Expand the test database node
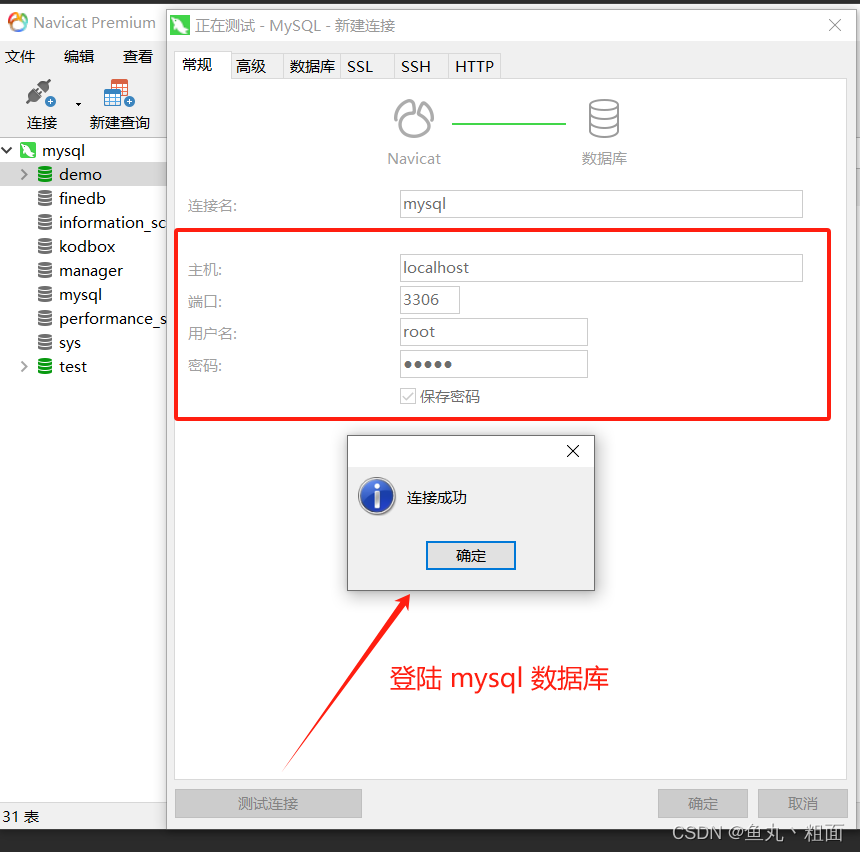 click(24, 366)
